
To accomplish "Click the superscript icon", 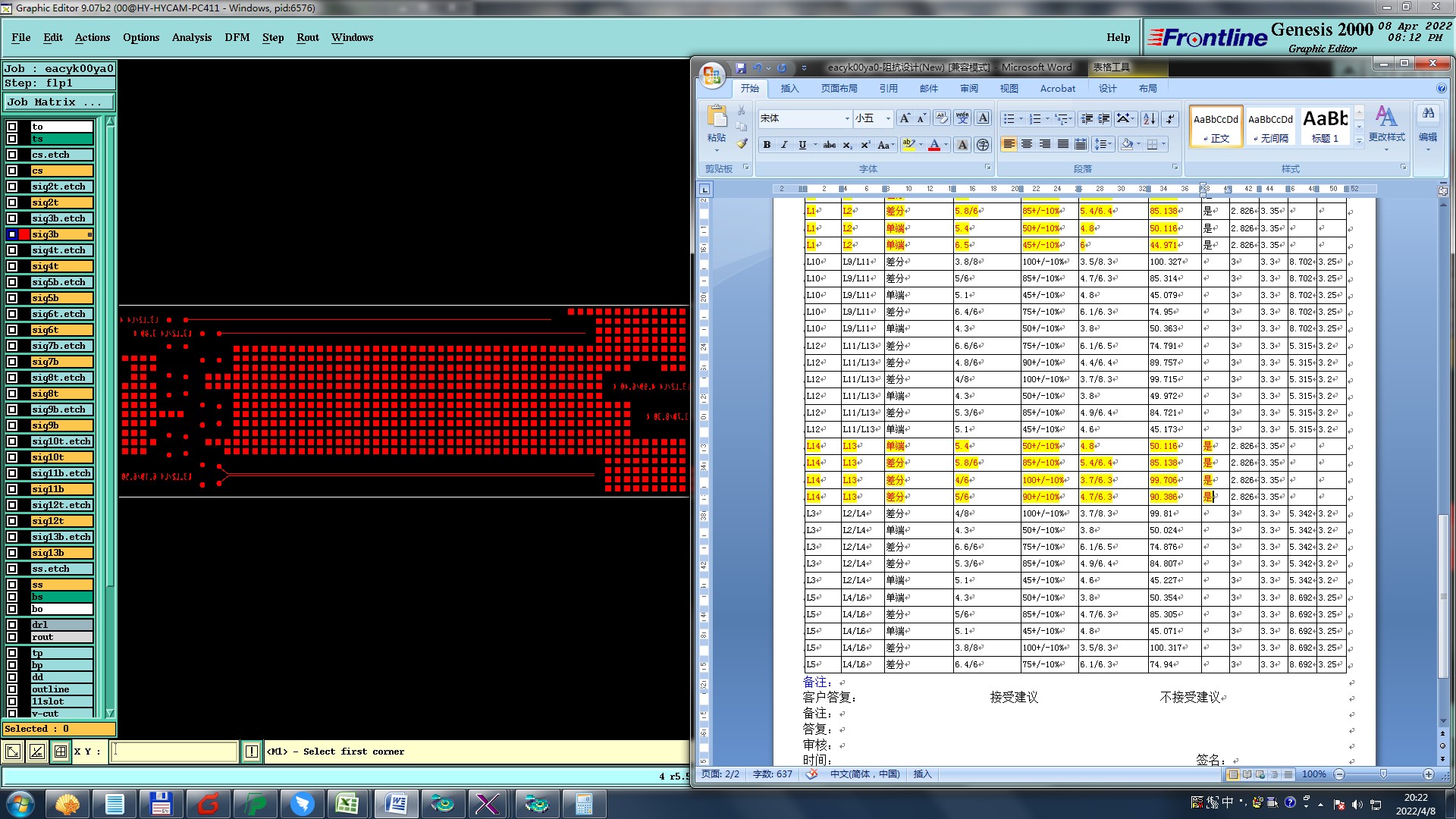I will point(865,145).
